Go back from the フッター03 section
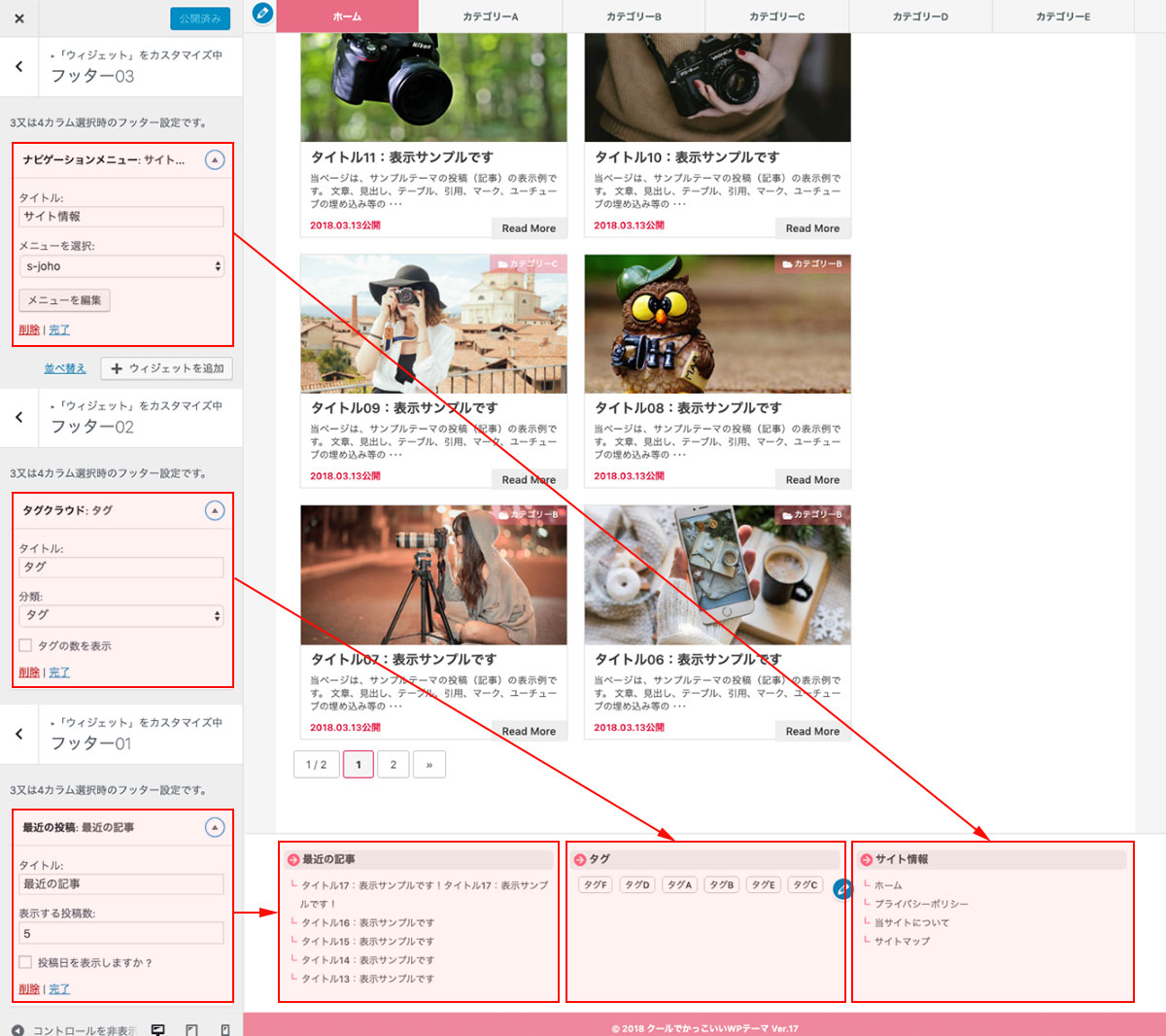The image size is (1166, 1036). pyautogui.click(x=19, y=66)
